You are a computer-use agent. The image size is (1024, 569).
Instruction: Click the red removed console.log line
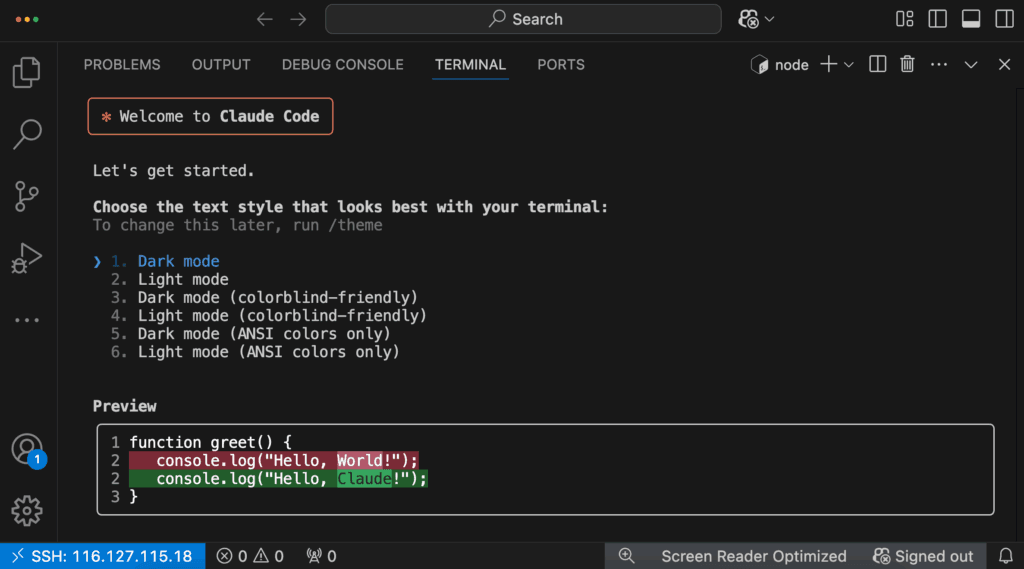(x=274, y=461)
